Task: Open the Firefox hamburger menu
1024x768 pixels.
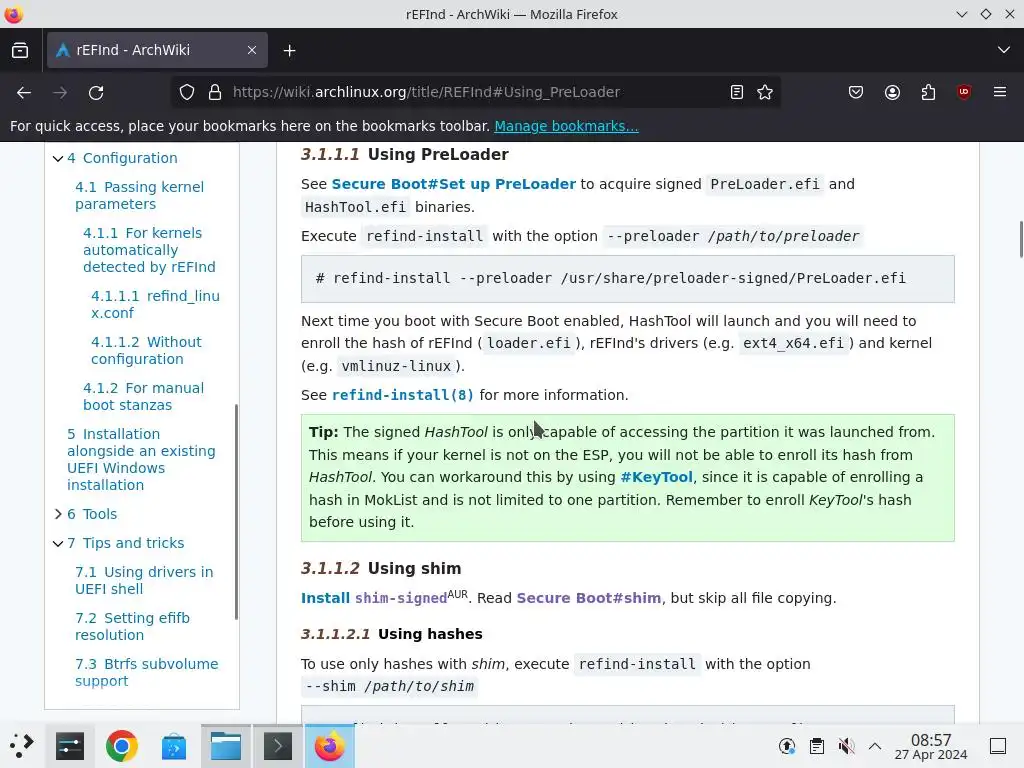Action: (1000, 93)
